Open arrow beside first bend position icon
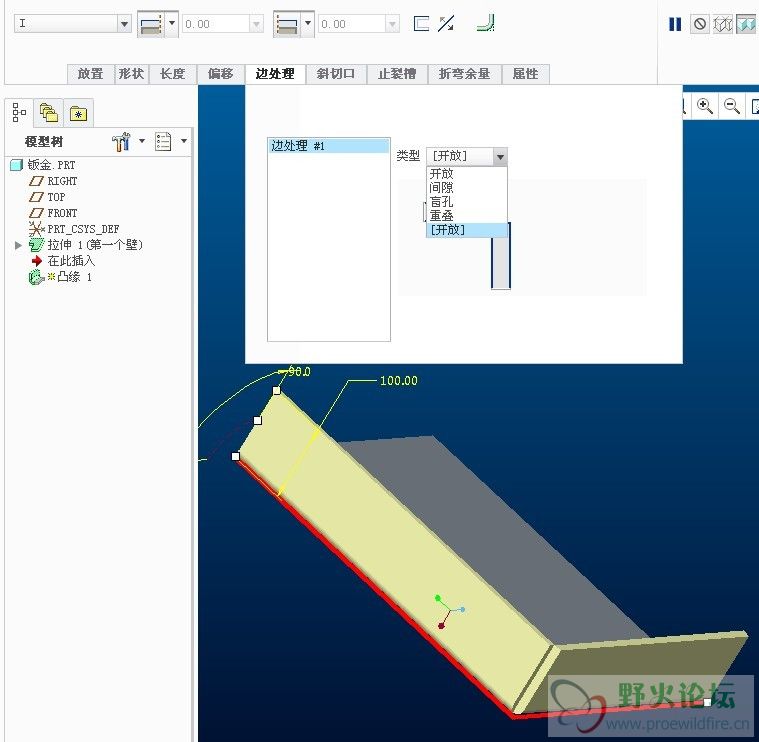The width and height of the screenshot is (759, 742). 171,24
